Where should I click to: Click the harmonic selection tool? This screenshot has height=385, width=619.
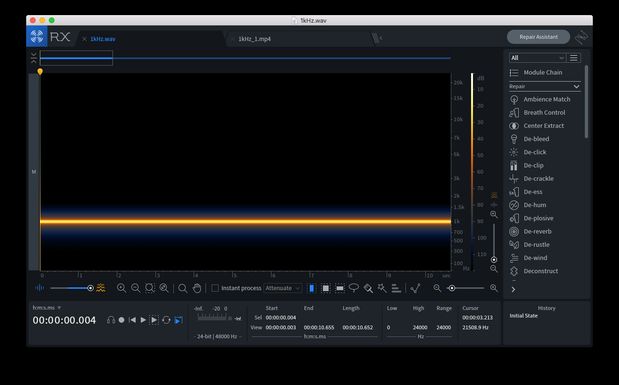click(396, 288)
